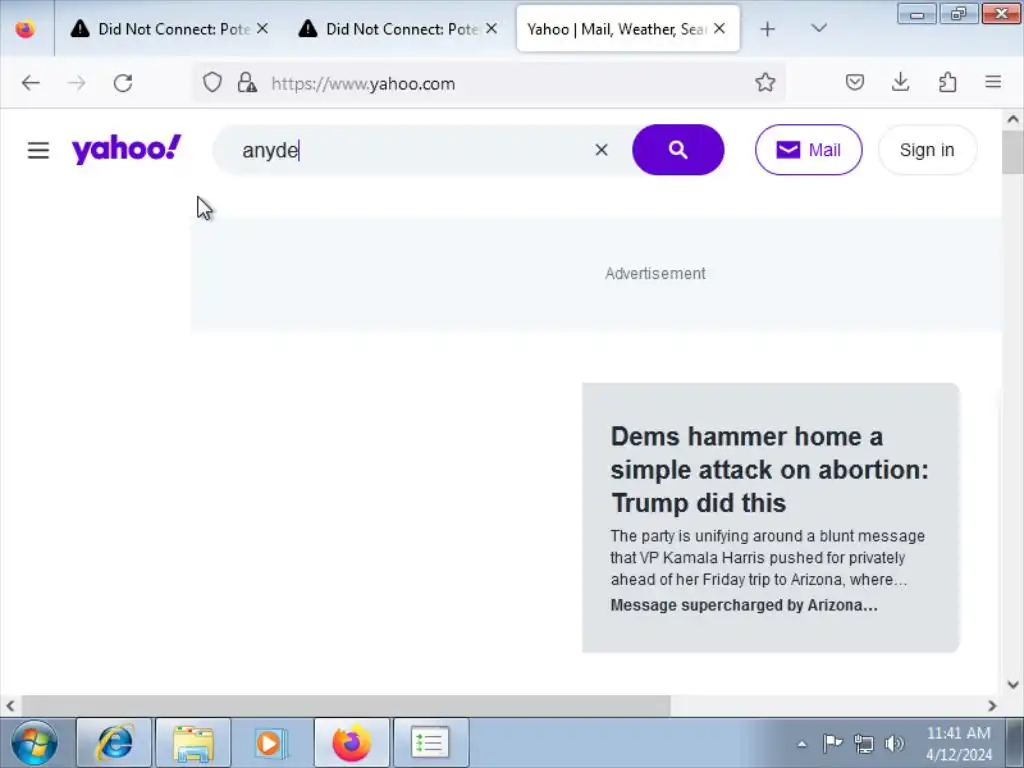
Task: Open the list application in taskbar
Action: (x=430, y=743)
